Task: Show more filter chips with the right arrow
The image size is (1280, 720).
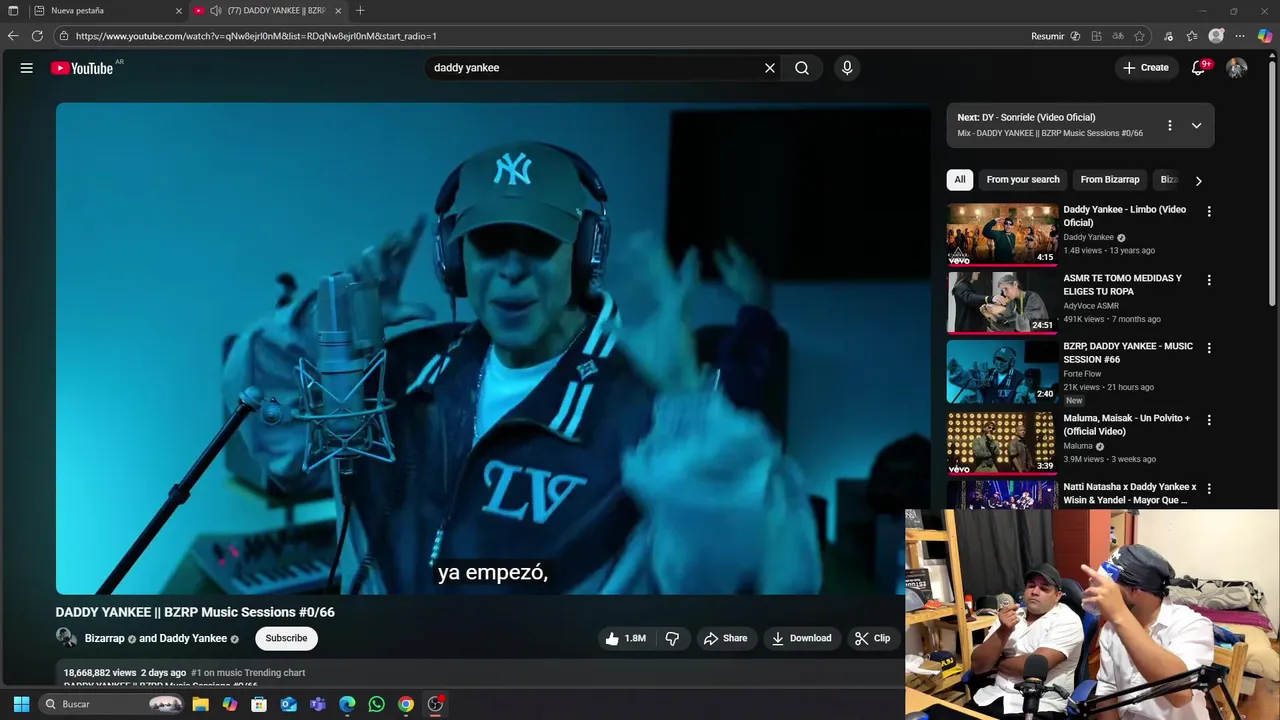Action: [1198, 181]
